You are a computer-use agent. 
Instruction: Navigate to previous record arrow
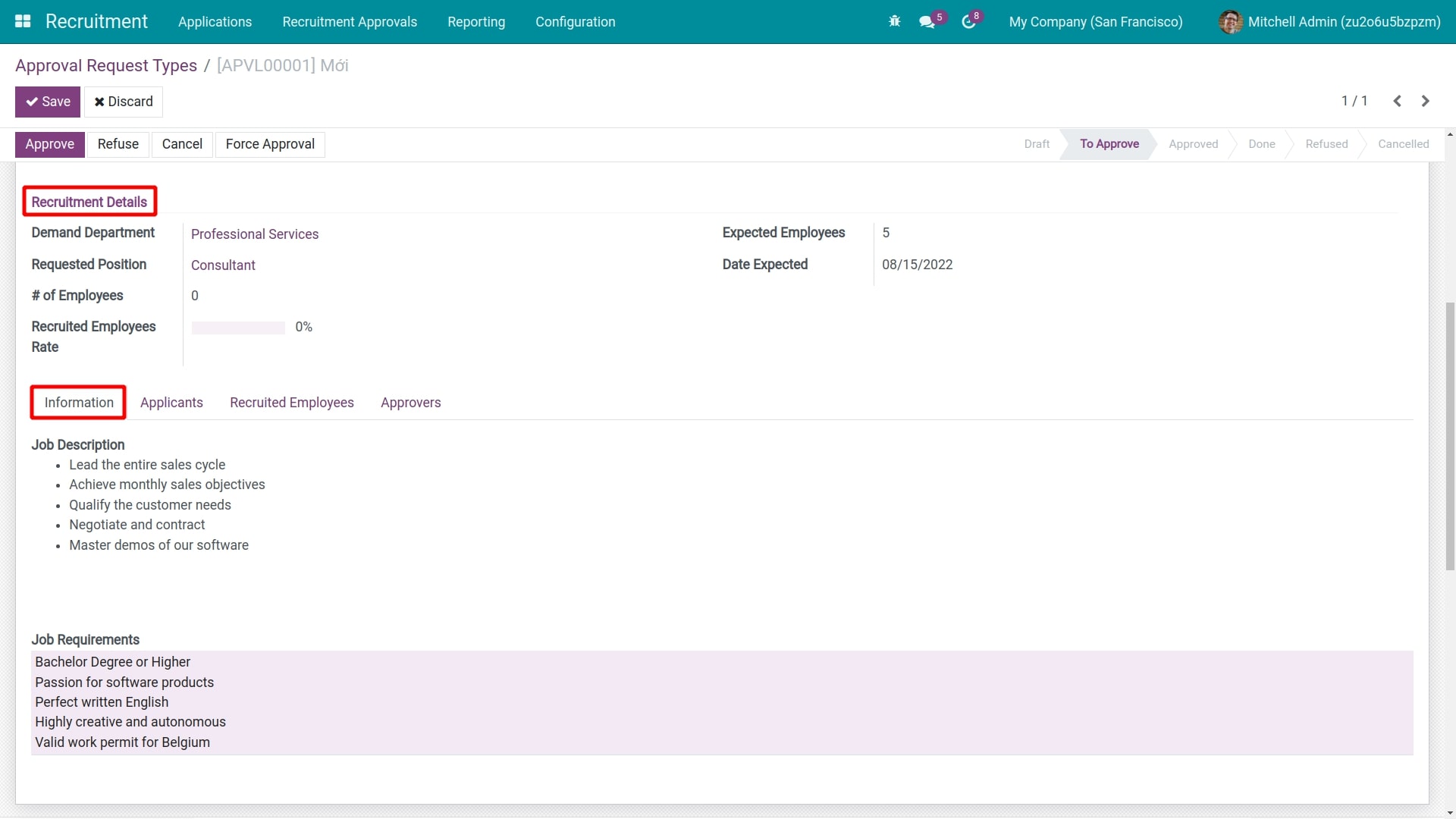click(x=1398, y=101)
